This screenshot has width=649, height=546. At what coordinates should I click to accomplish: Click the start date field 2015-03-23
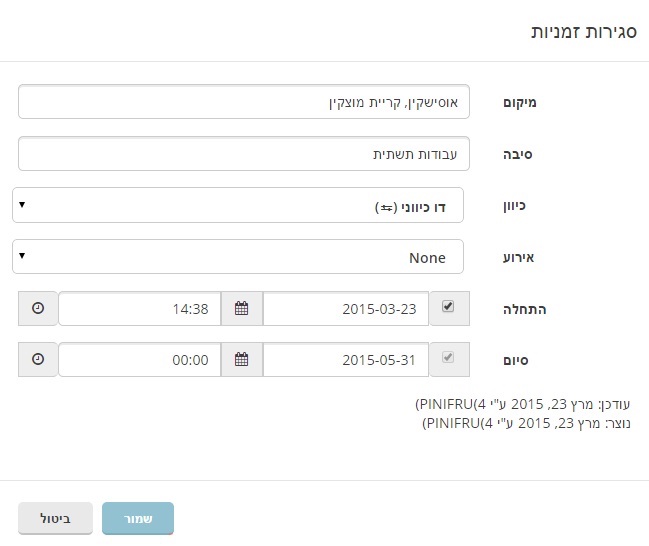(x=345, y=309)
